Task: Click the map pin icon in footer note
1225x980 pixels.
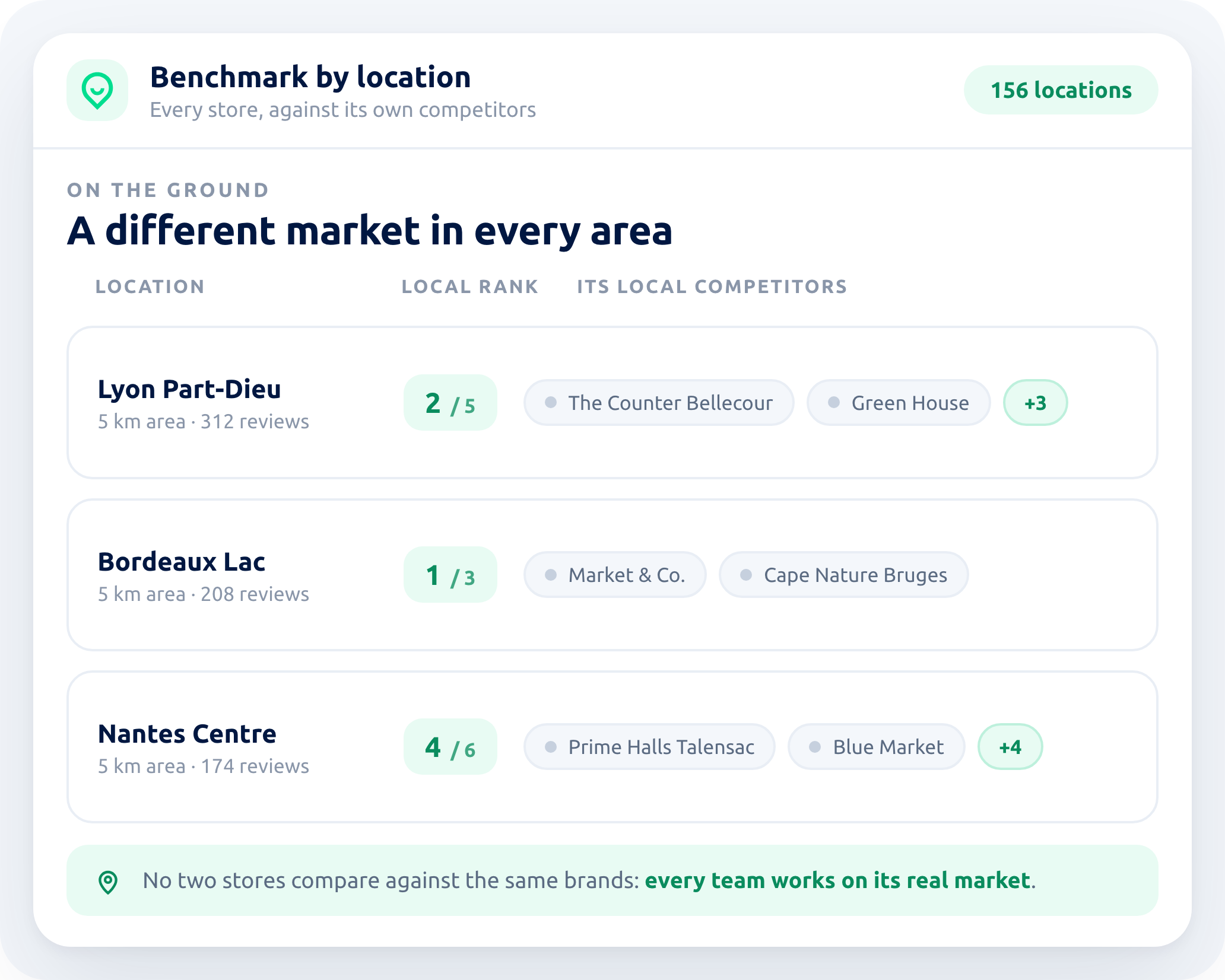Action: (108, 882)
